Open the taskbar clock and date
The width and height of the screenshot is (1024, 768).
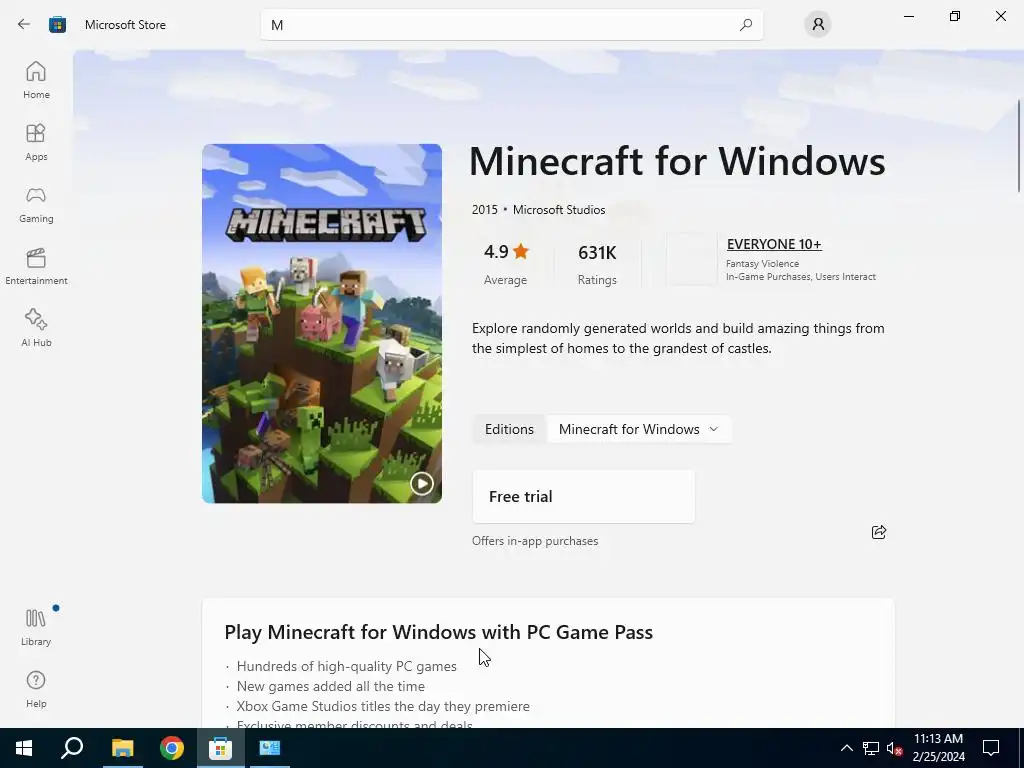(x=938, y=748)
